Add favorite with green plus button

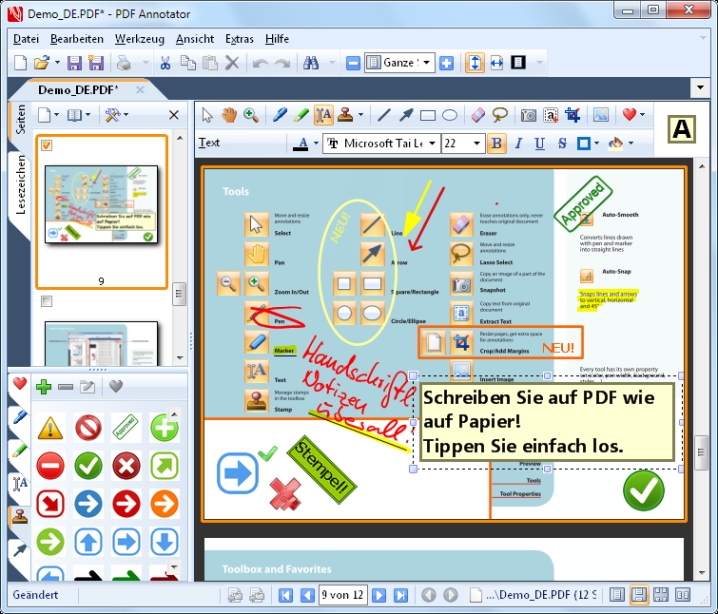point(43,386)
